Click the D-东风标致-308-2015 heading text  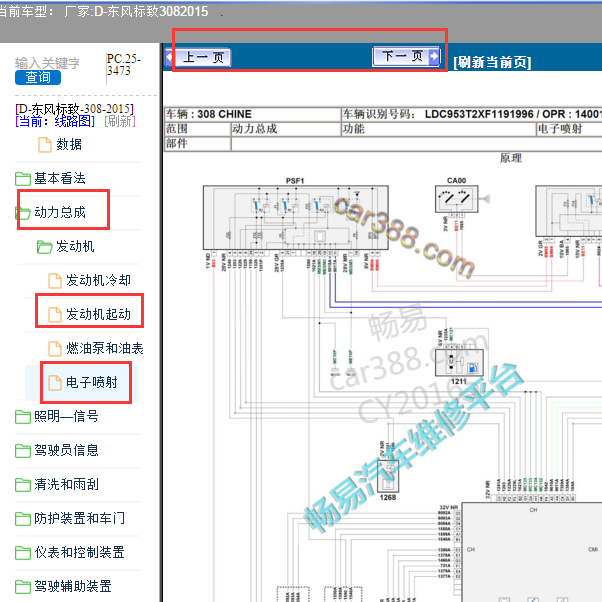(x=74, y=109)
